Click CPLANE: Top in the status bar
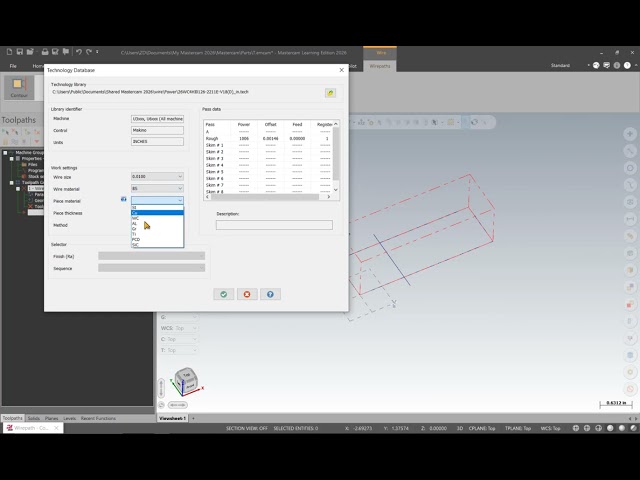640x480 pixels. pos(482,428)
